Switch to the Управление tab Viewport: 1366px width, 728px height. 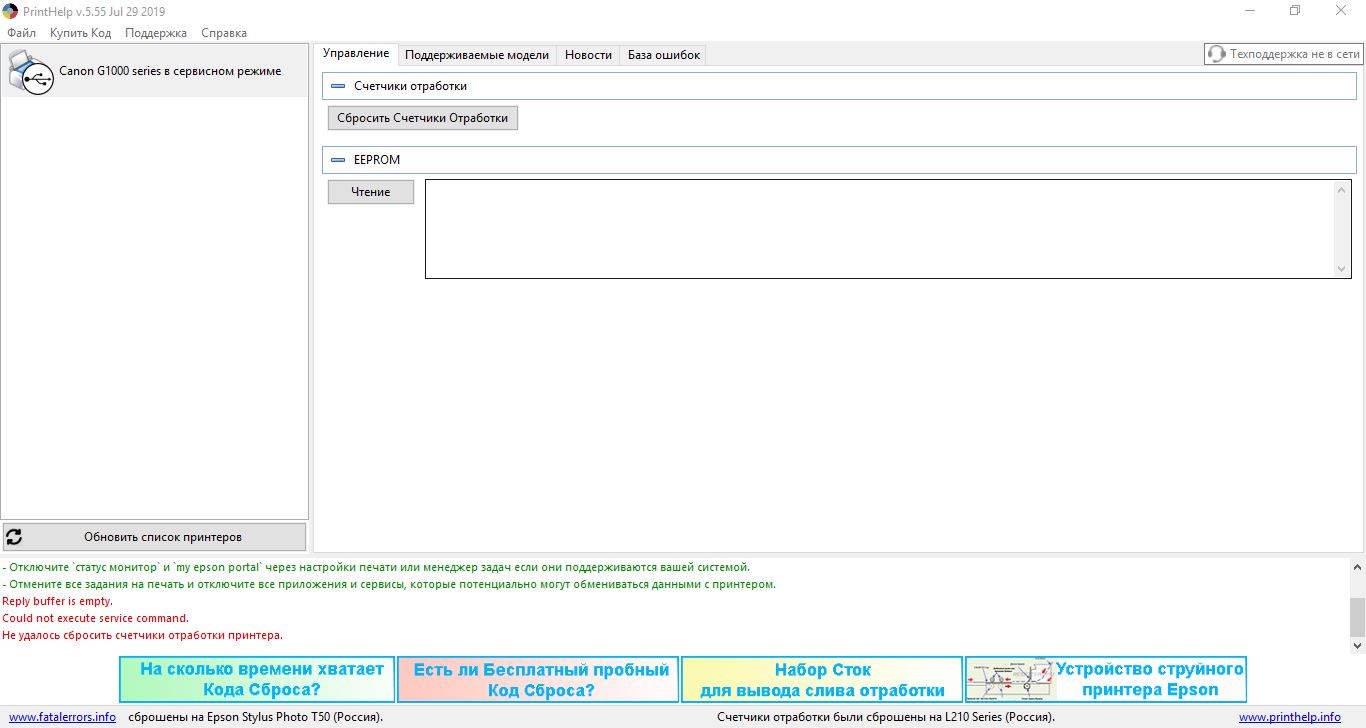click(356, 54)
